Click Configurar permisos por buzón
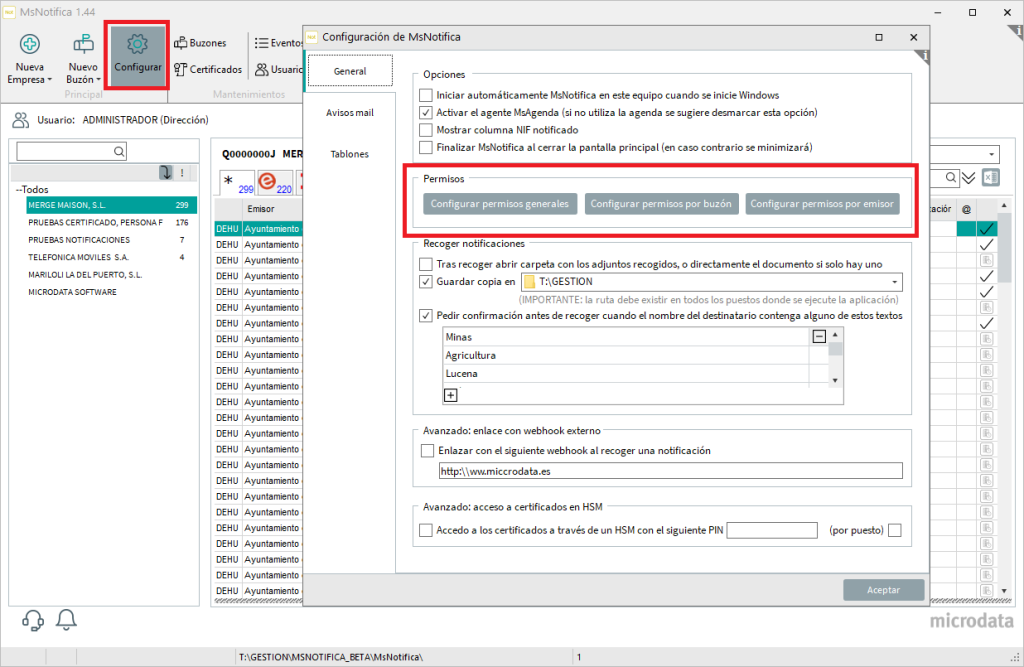This screenshot has width=1024, height=667. click(661, 204)
